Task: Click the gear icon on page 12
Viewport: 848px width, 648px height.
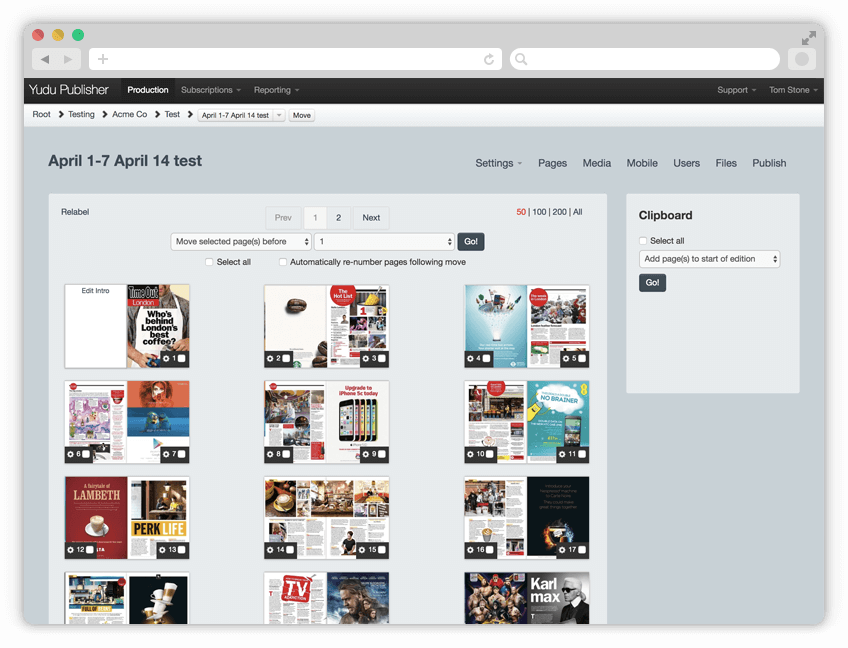Action: (70, 550)
